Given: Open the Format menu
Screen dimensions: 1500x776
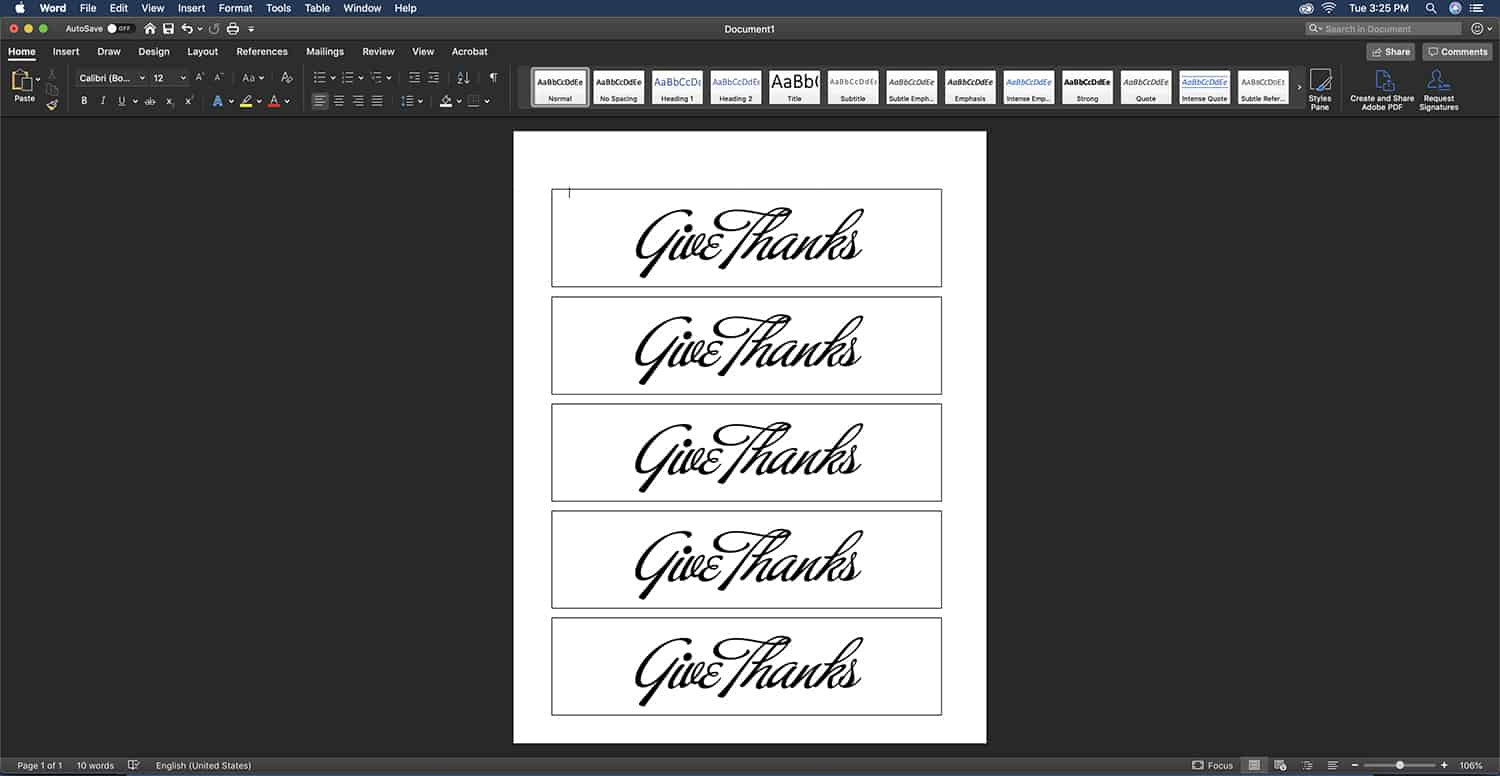Looking at the screenshot, I should [235, 8].
